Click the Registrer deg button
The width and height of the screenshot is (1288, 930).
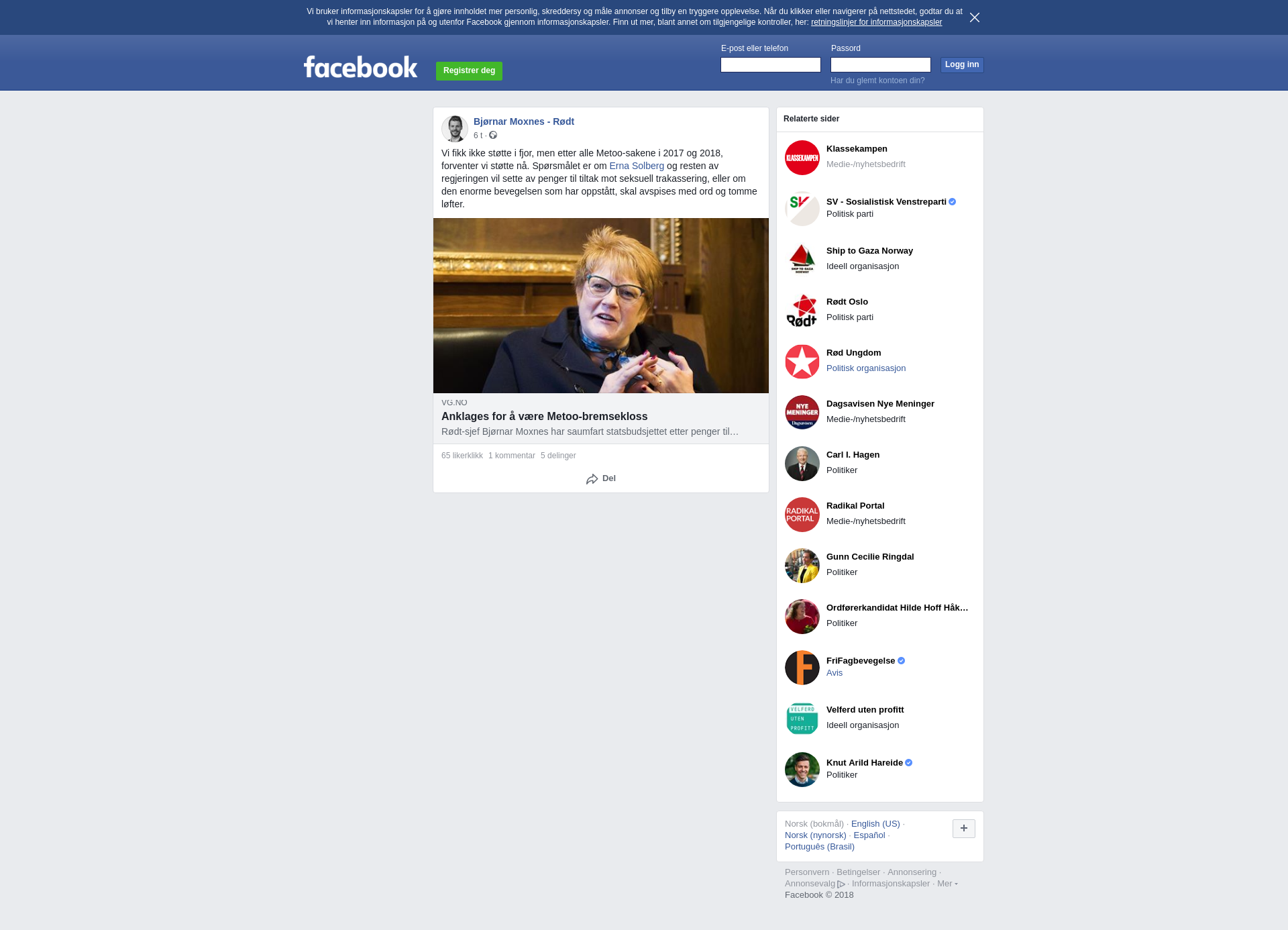pyautogui.click(x=469, y=71)
